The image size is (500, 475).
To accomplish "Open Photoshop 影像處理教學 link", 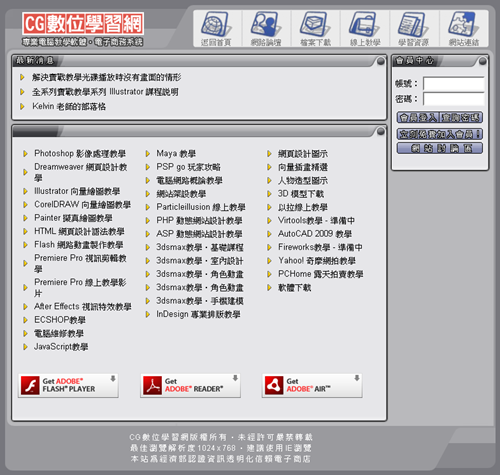I will click(x=80, y=153).
